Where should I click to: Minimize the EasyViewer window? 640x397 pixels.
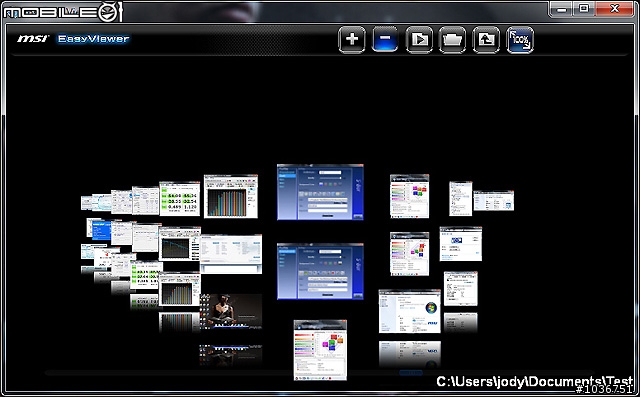(x=561, y=9)
